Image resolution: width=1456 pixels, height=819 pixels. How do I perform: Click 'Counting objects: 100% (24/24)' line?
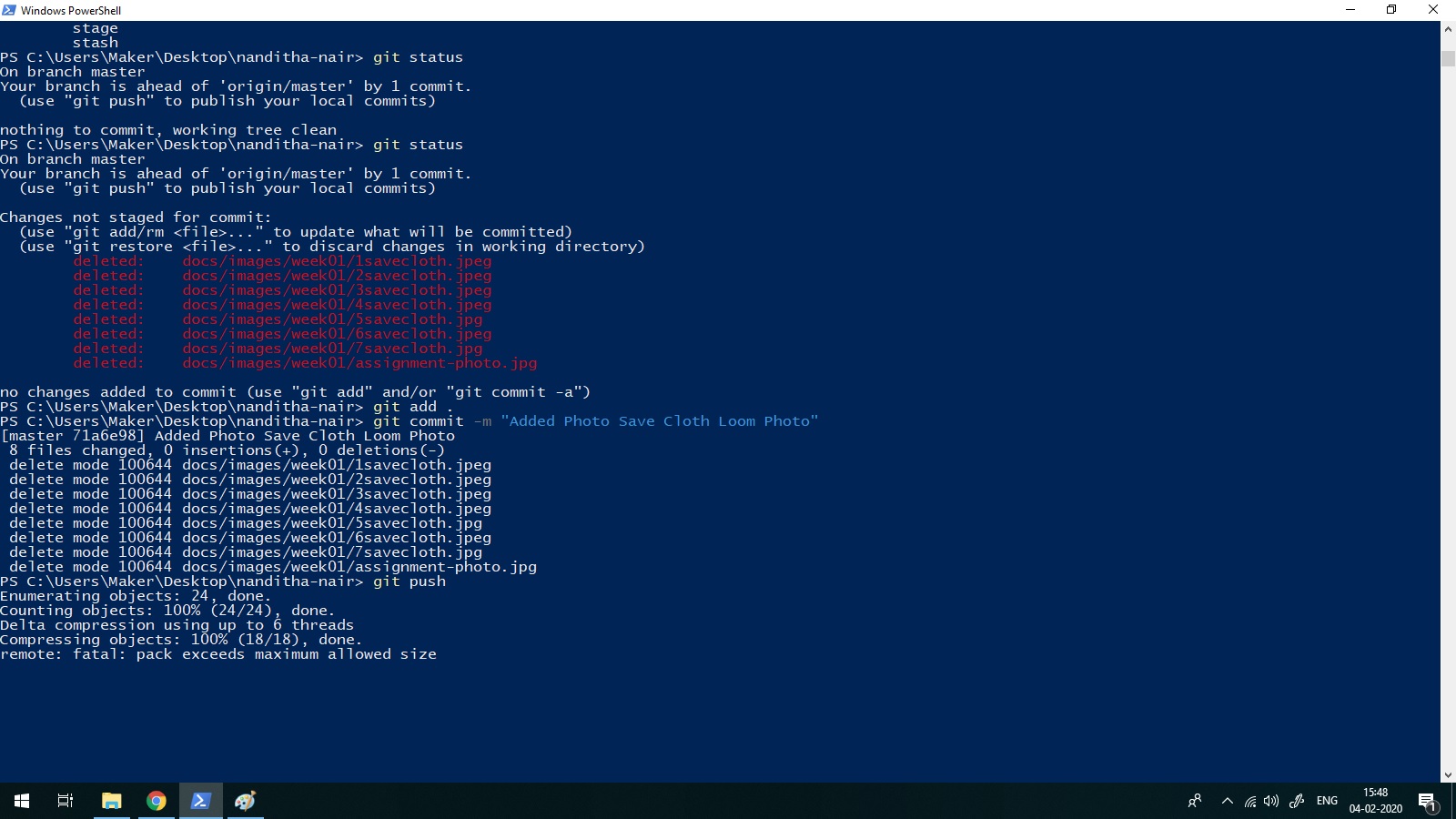pos(167,611)
